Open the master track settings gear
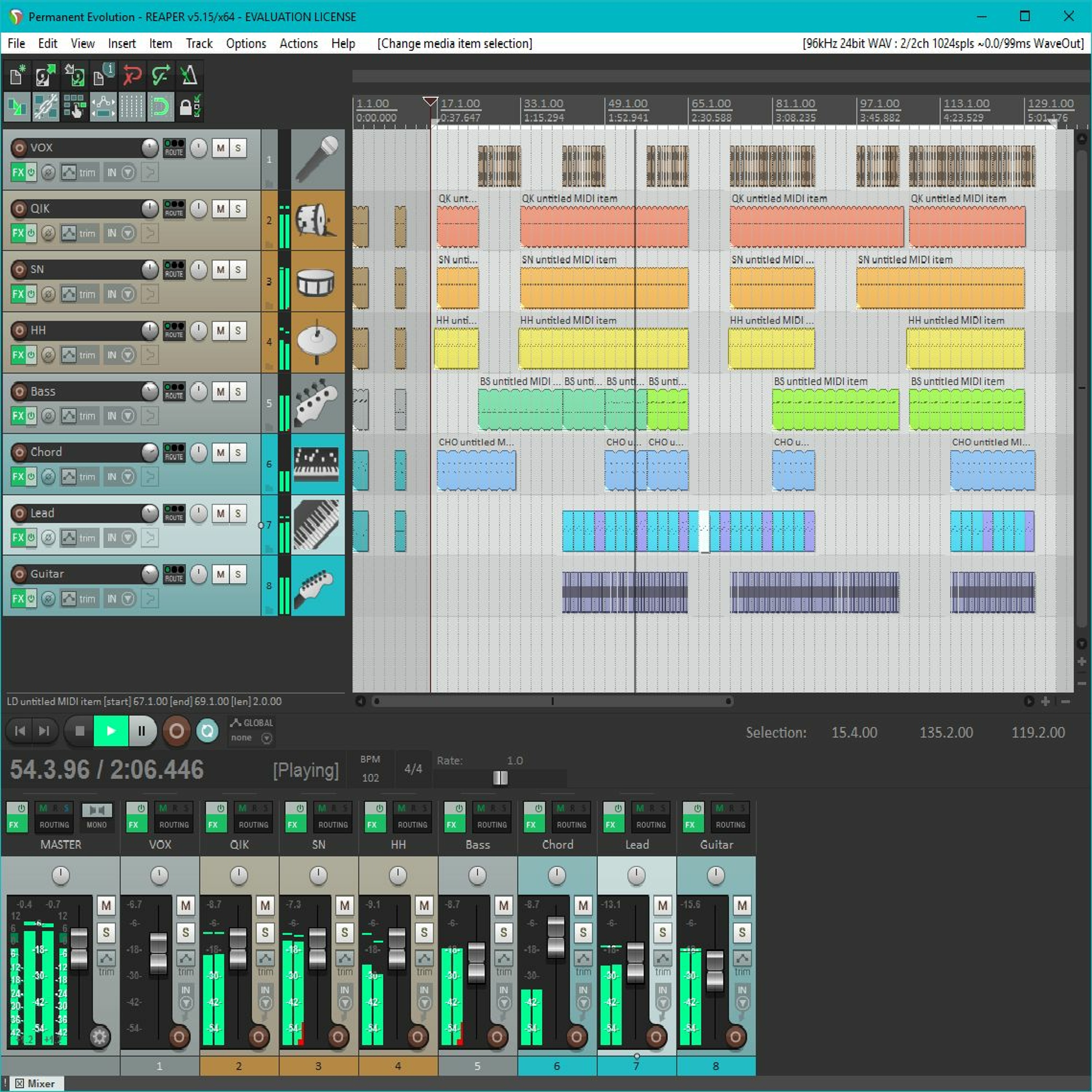This screenshot has width=1092, height=1092. (x=99, y=1037)
